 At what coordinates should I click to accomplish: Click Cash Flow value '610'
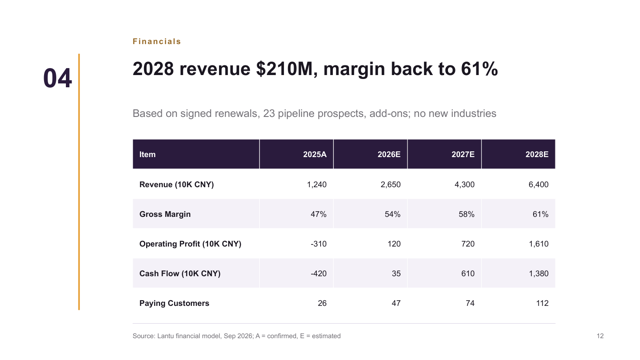[468, 273]
